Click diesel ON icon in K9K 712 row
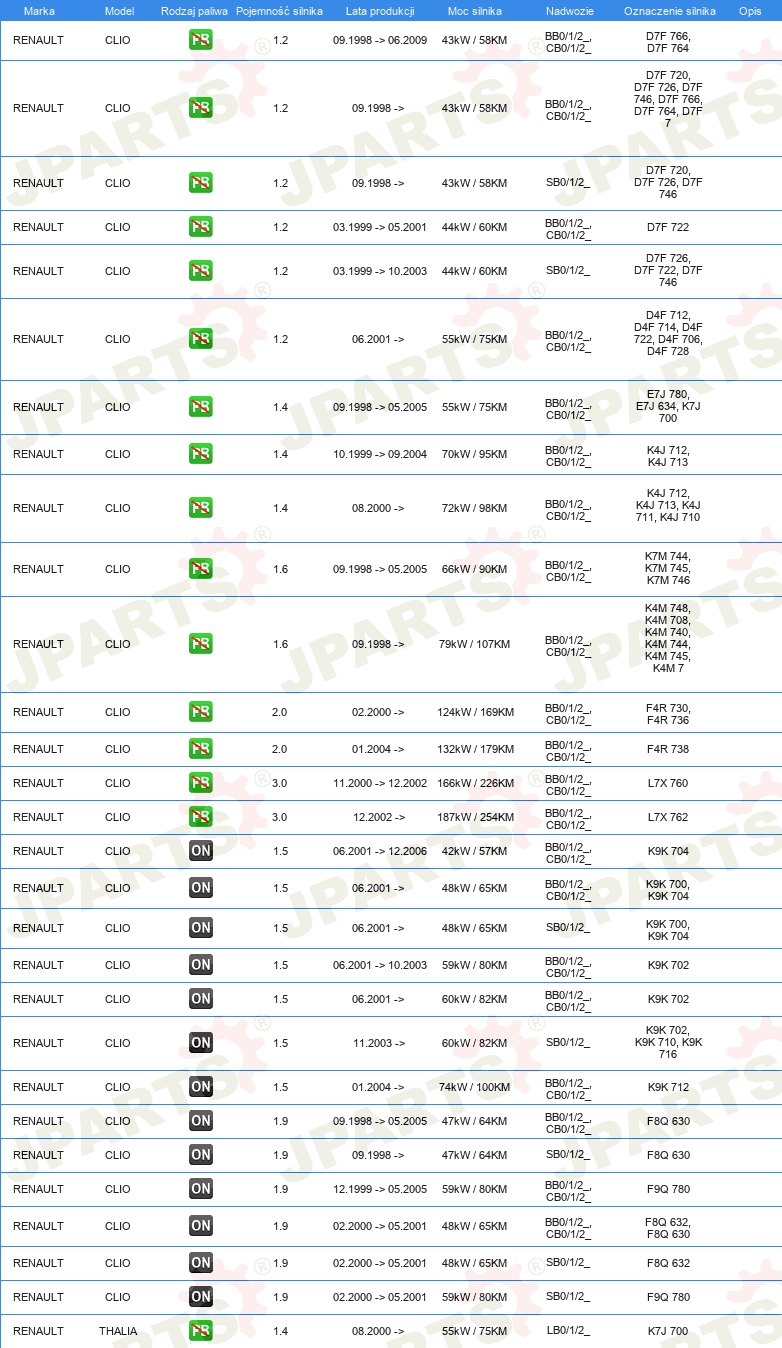This screenshot has width=782, height=1348. pyautogui.click(x=201, y=1087)
